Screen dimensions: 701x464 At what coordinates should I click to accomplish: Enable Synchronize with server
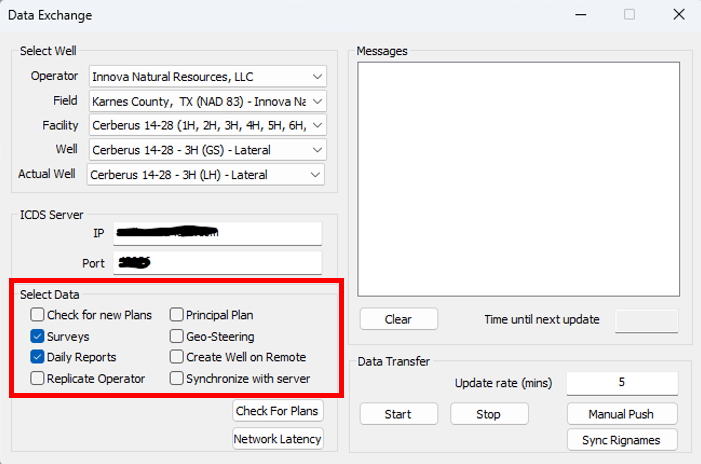click(x=177, y=378)
